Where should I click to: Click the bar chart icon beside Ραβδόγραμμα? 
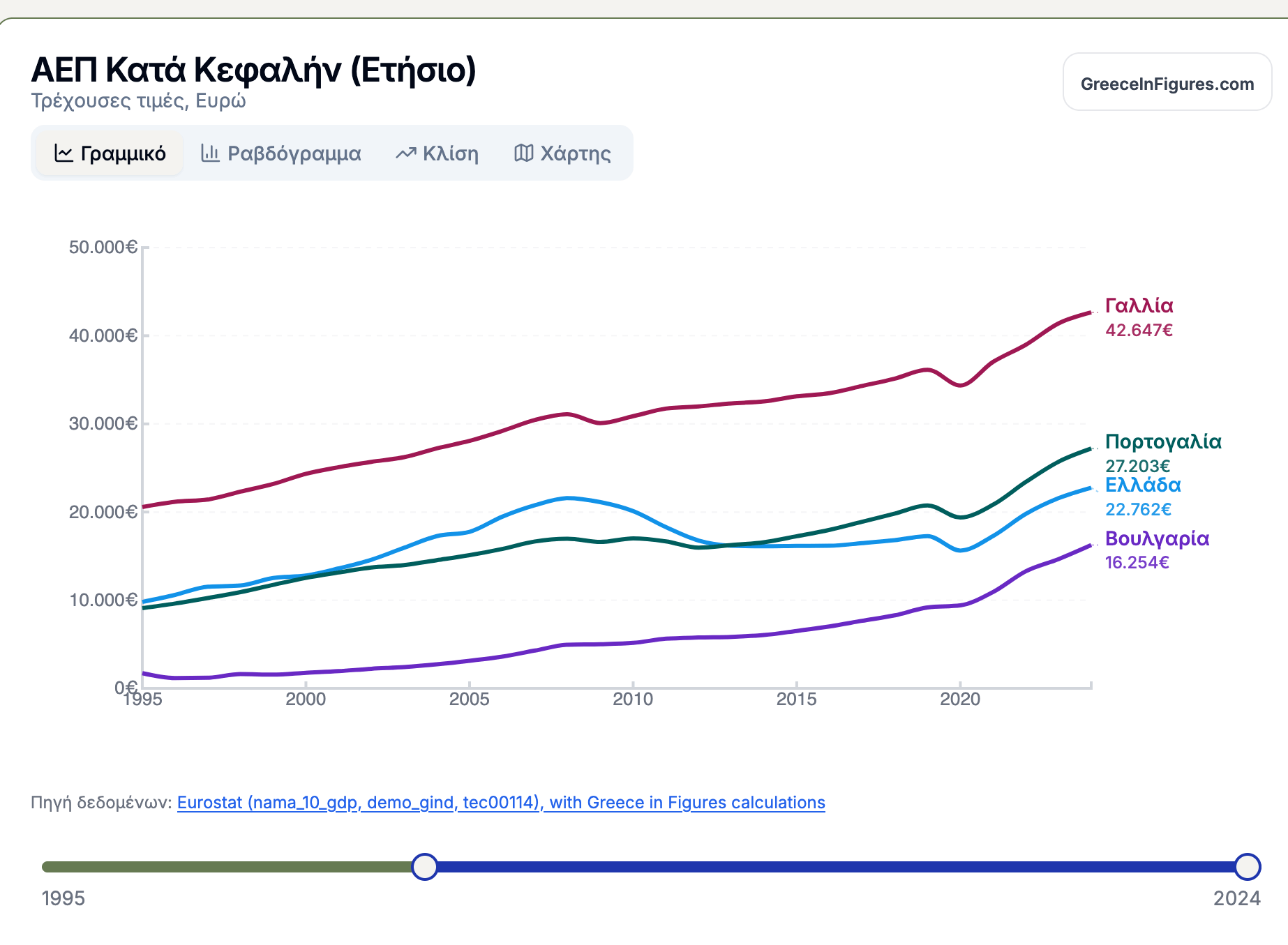point(210,153)
